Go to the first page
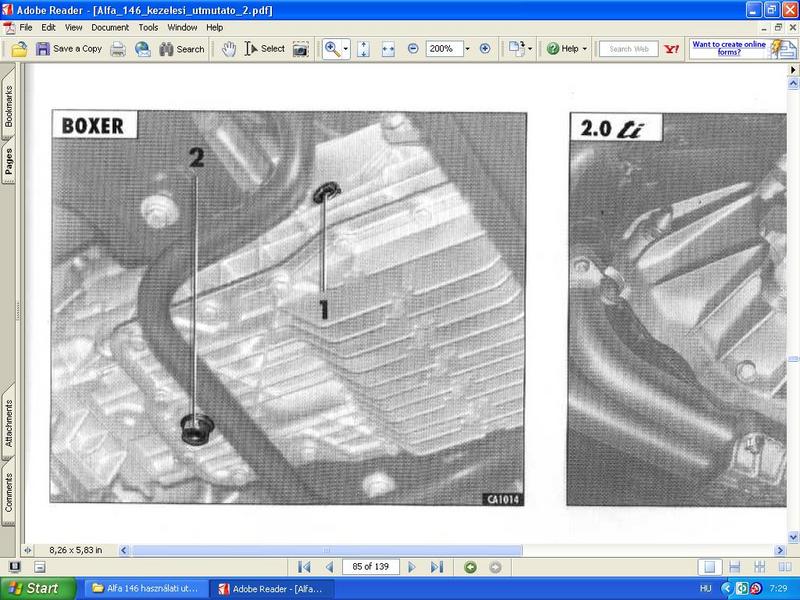The height and width of the screenshot is (600, 800). (304, 567)
